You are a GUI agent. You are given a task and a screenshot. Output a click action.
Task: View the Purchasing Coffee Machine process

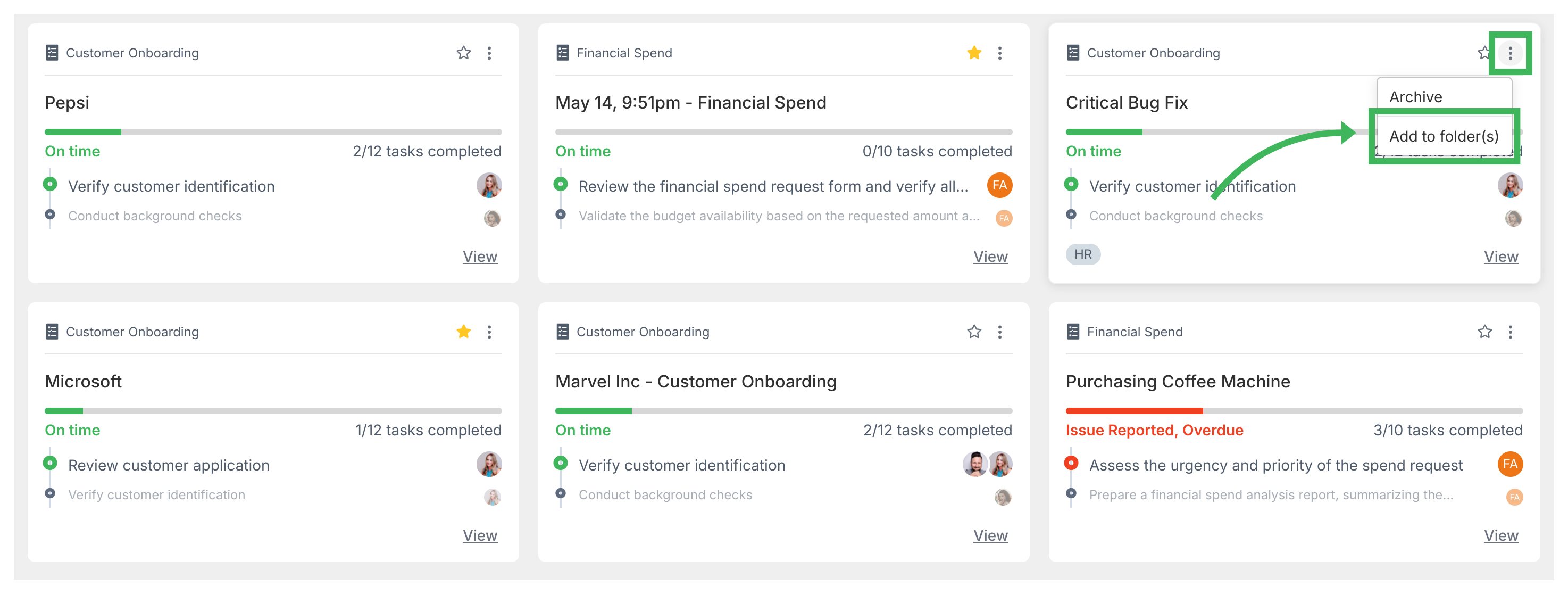click(x=1501, y=535)
